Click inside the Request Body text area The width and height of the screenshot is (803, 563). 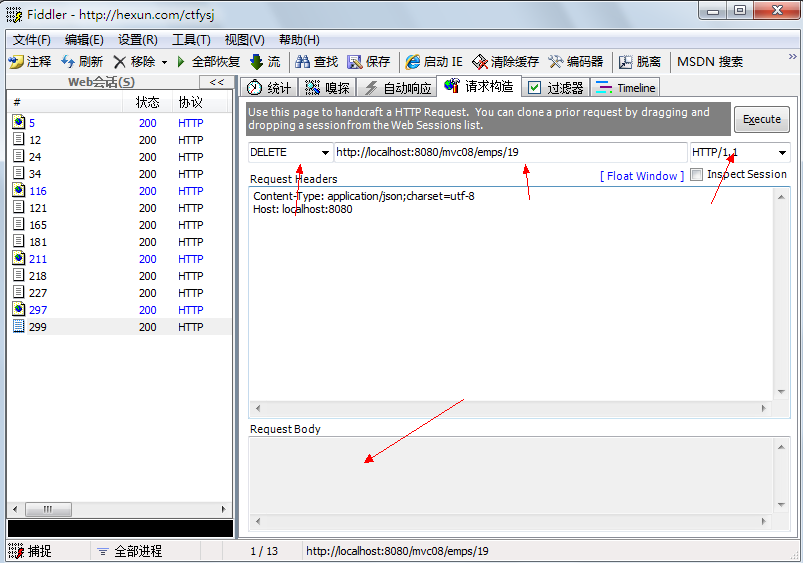[510, 476]
